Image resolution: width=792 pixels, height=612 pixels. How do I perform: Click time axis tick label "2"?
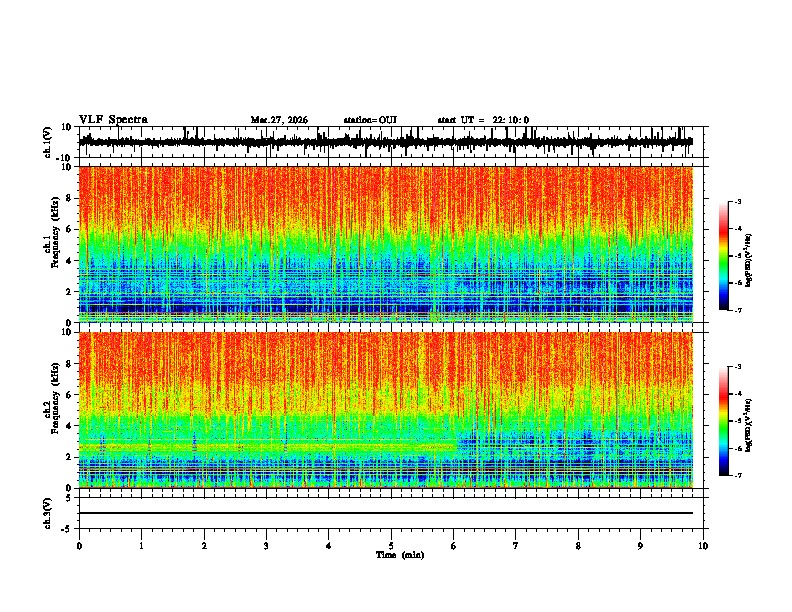tap(204, 546)
